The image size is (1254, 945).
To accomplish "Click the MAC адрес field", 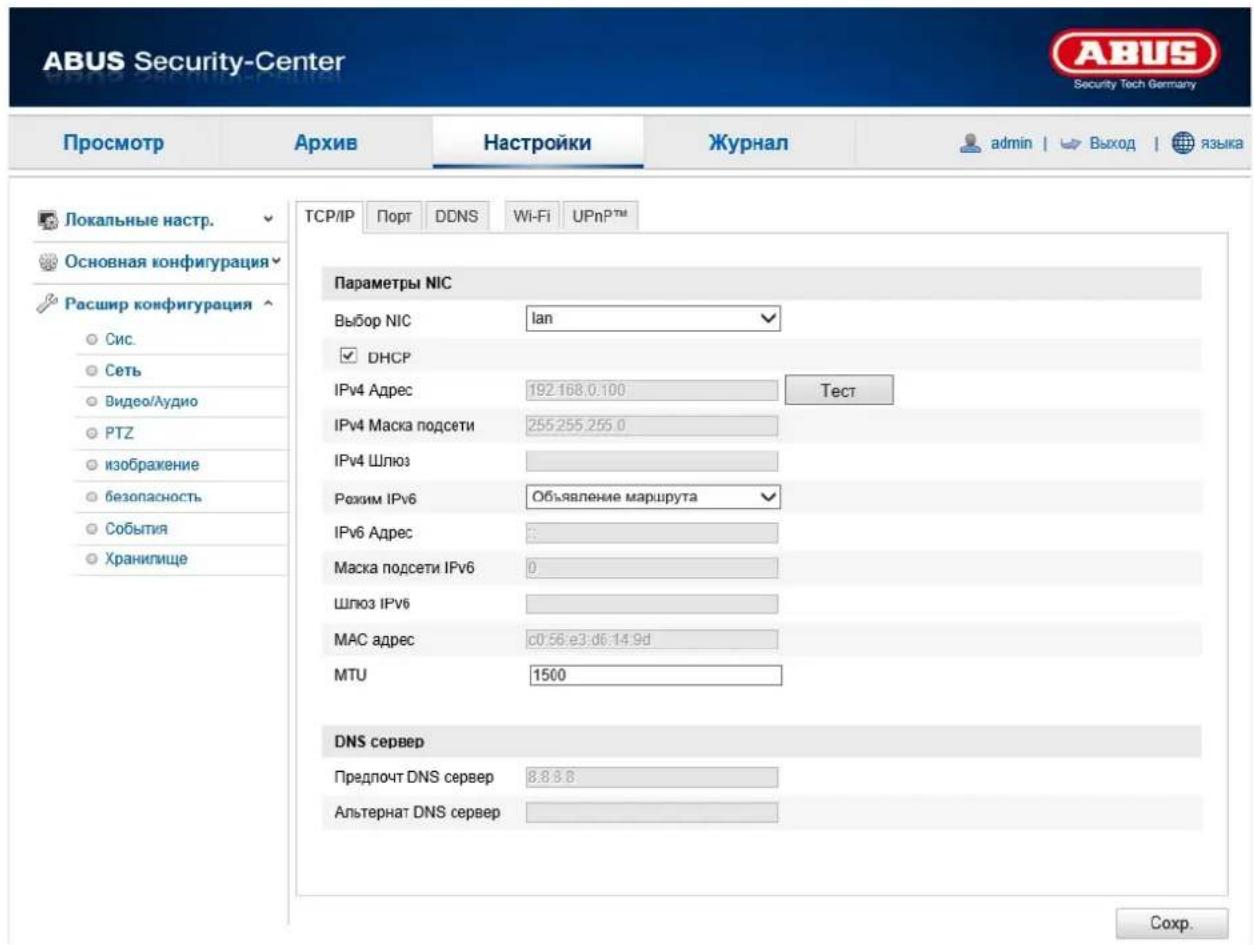I will coord(652,640).
